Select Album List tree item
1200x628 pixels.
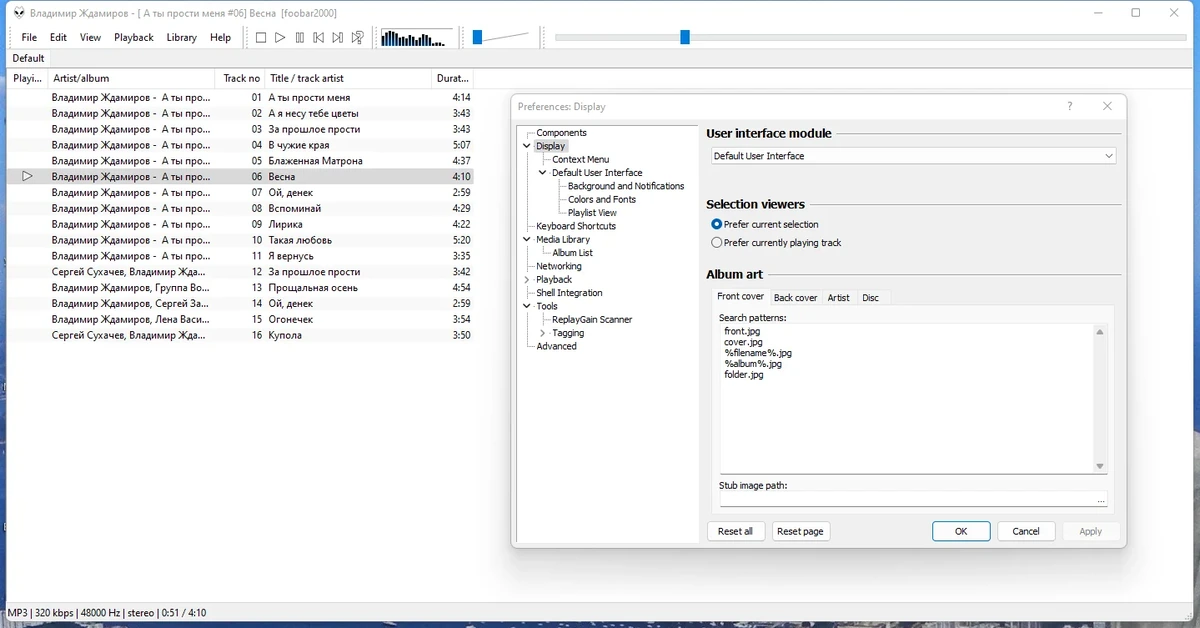pyautogui.click(x=572, y=253)
